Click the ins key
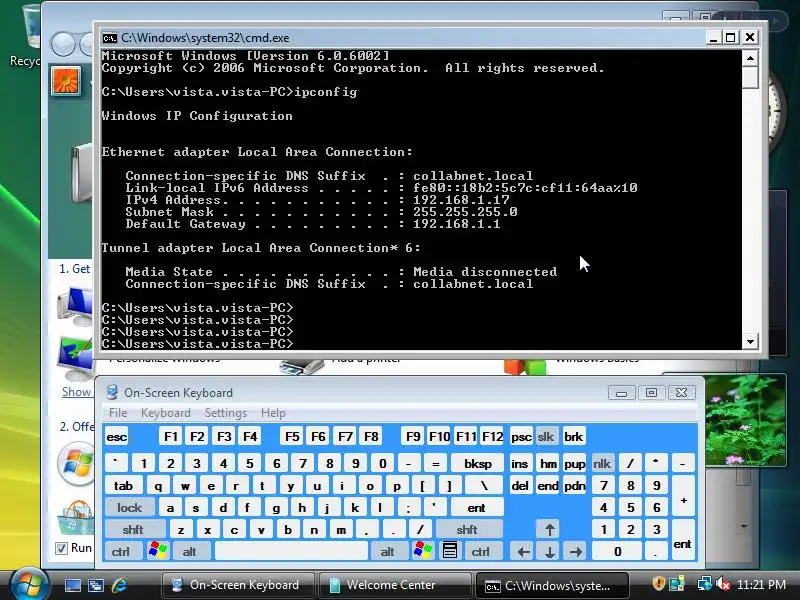The image size is (800, 600). pyautogui.click(x=519, y=463)
